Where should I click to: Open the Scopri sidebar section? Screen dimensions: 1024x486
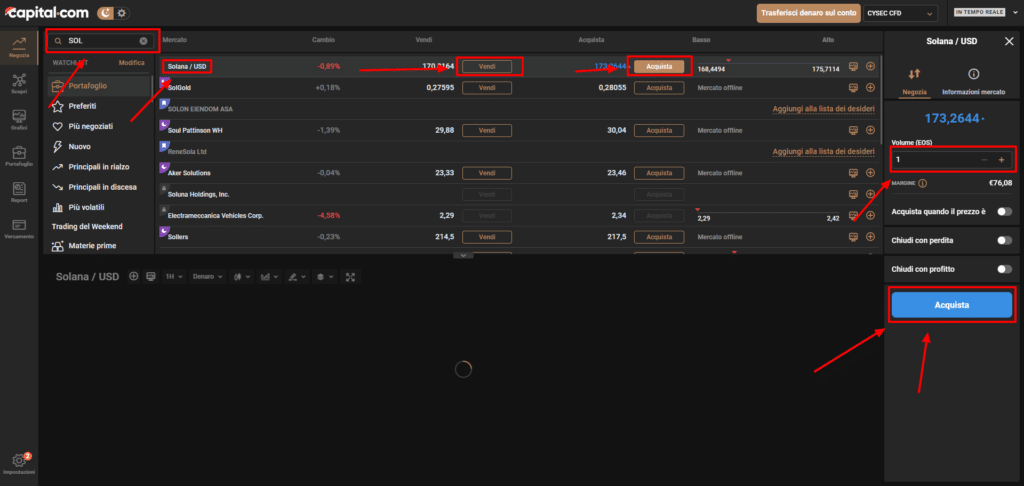click(x=18, y=84)
